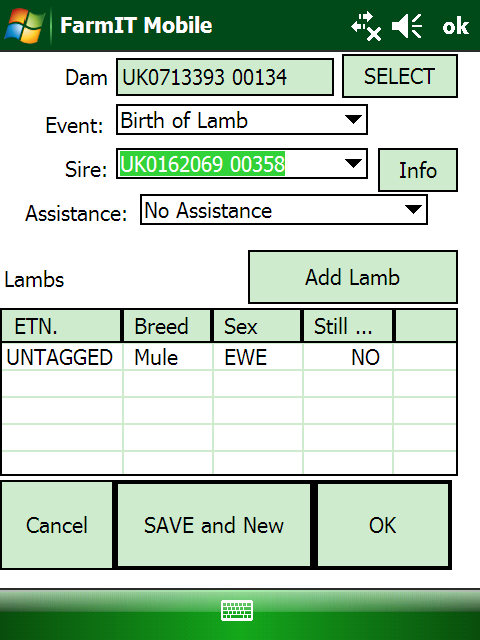Expand the Assistance dropdown list
This screenshot has width=480, height=640.
tap(284, 210)
